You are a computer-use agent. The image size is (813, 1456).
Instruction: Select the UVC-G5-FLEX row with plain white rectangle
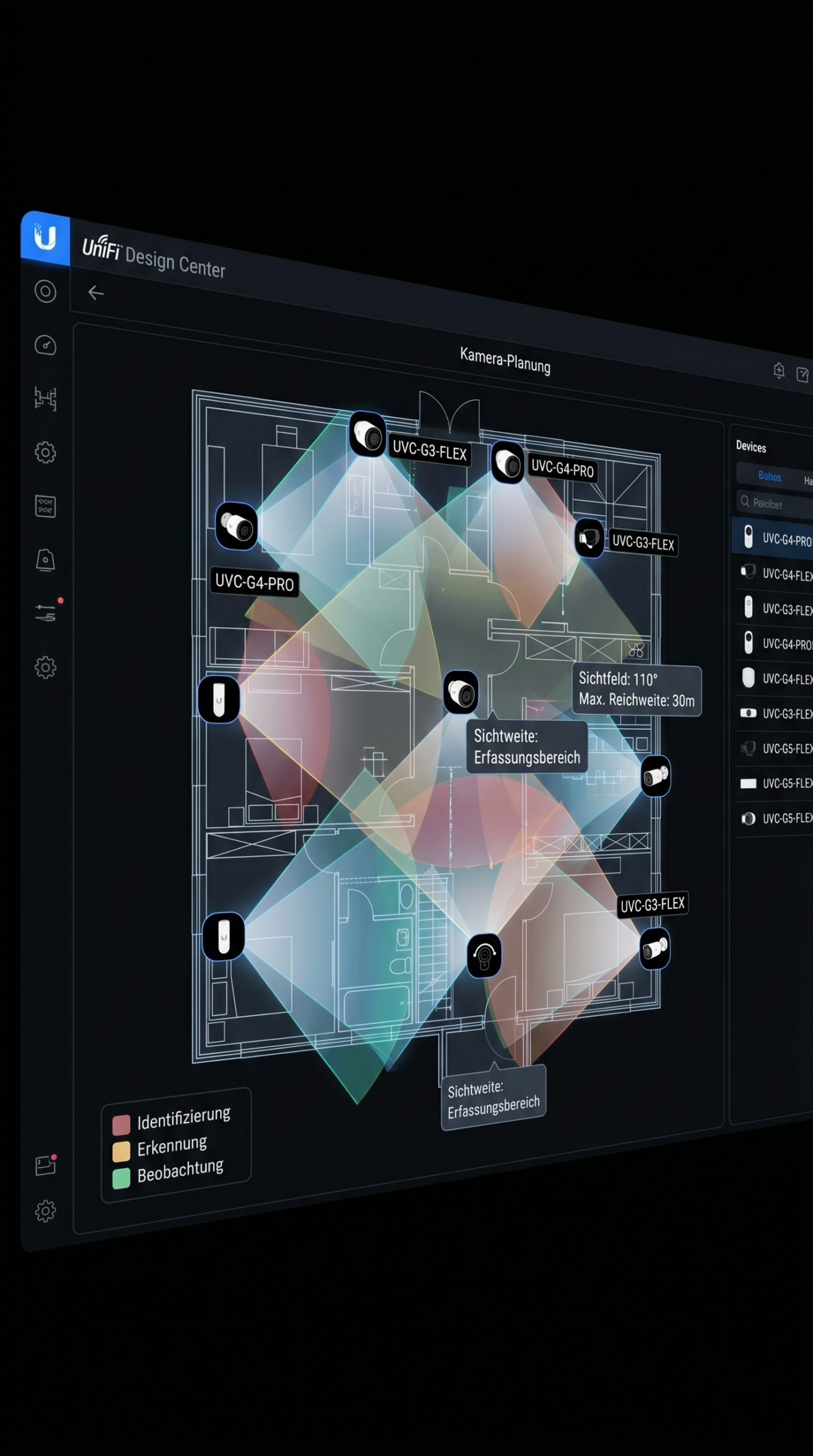[774, 783]
